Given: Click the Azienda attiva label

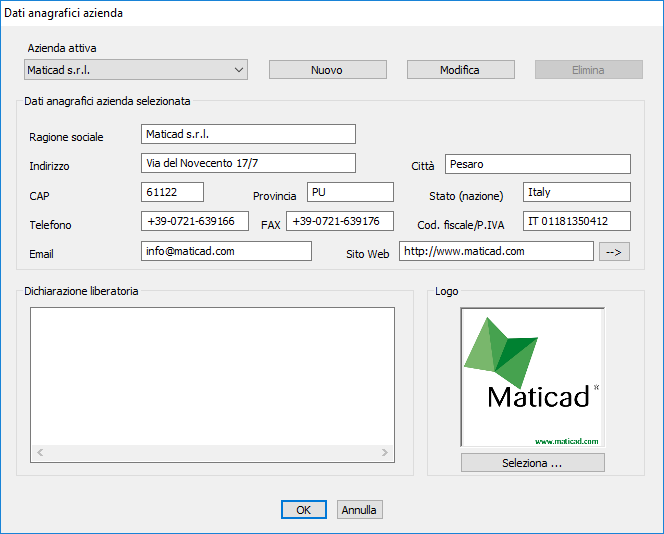Looking at the screenshot, I should point(62,48).
